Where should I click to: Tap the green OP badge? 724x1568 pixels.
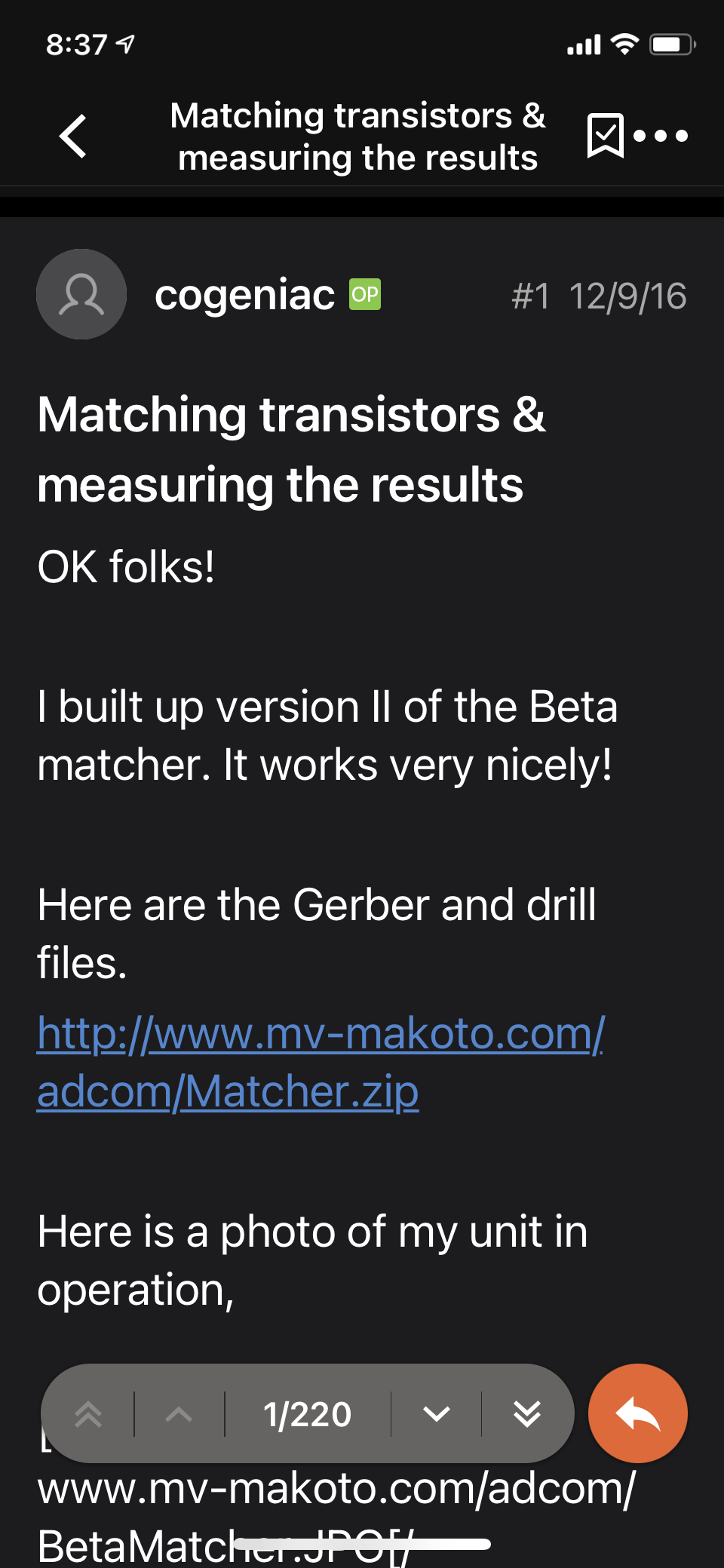pos(365,294)
